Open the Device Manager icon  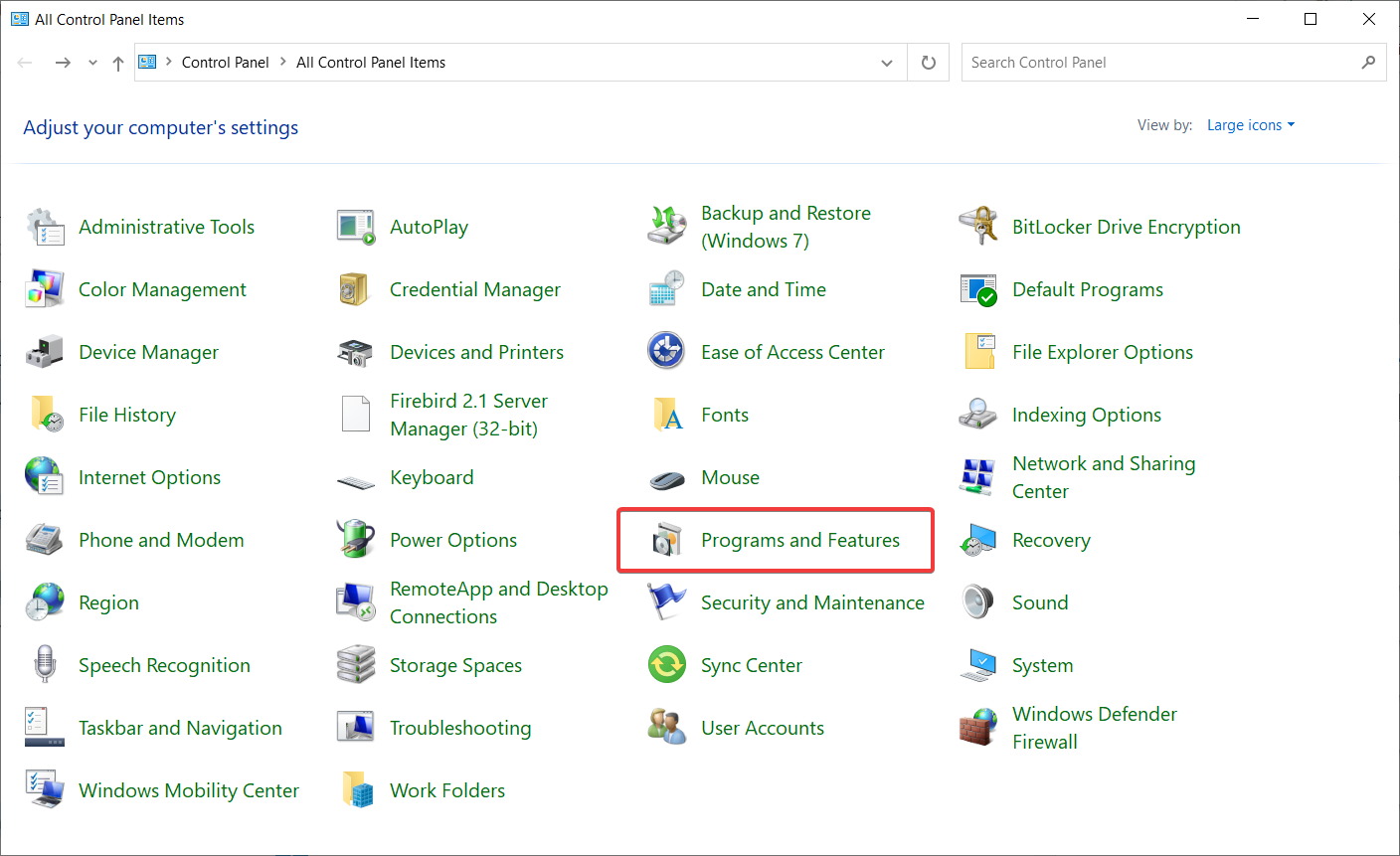tap(45, 353)
